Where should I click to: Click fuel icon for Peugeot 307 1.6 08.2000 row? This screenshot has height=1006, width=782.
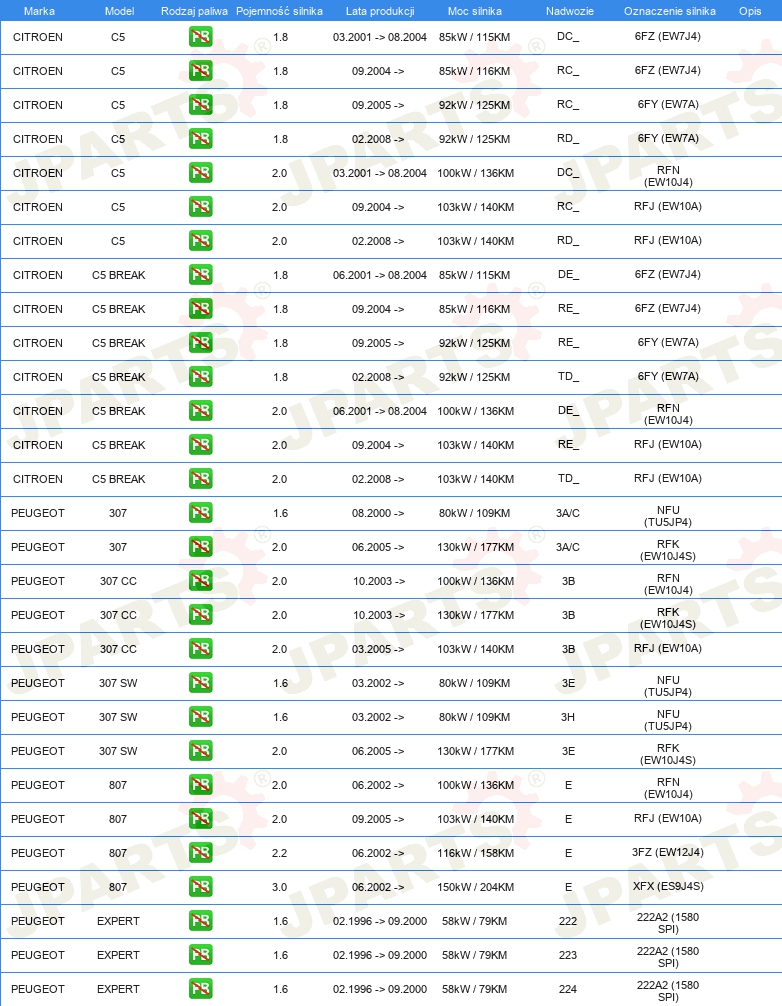201,513
